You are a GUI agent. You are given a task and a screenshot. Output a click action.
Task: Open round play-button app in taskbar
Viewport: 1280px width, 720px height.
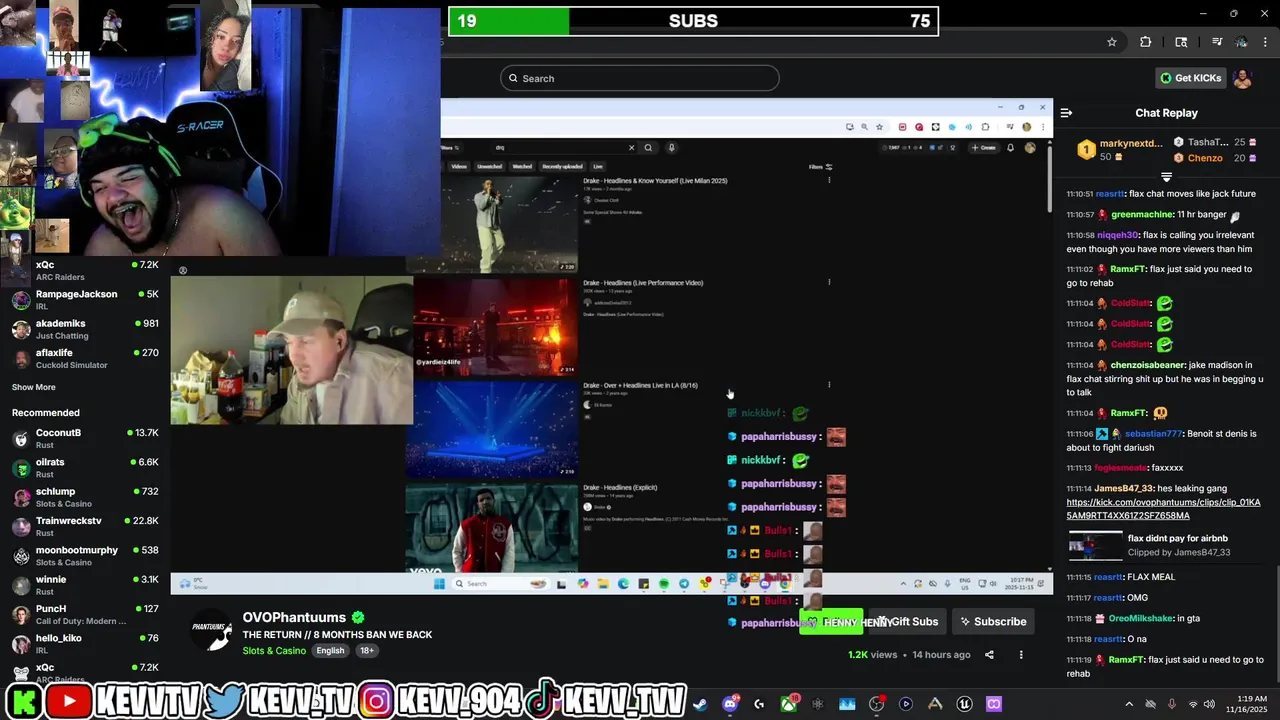[x=906, y=704]
